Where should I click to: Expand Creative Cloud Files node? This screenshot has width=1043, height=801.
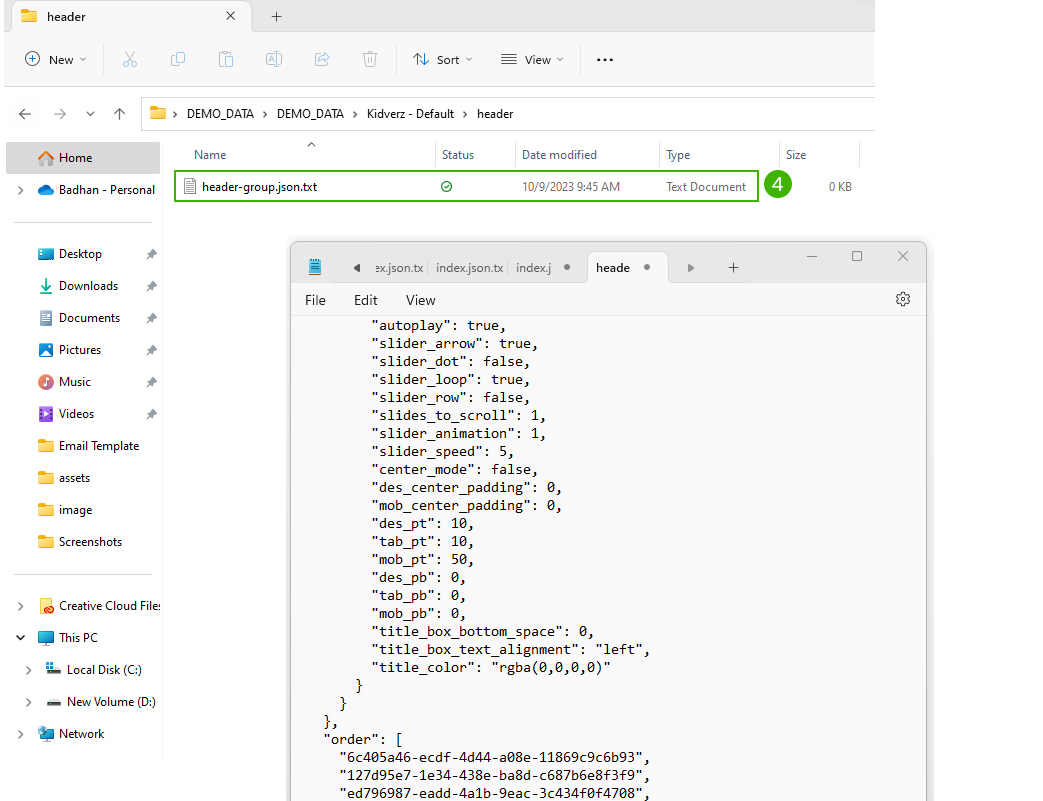pos(21,606)
